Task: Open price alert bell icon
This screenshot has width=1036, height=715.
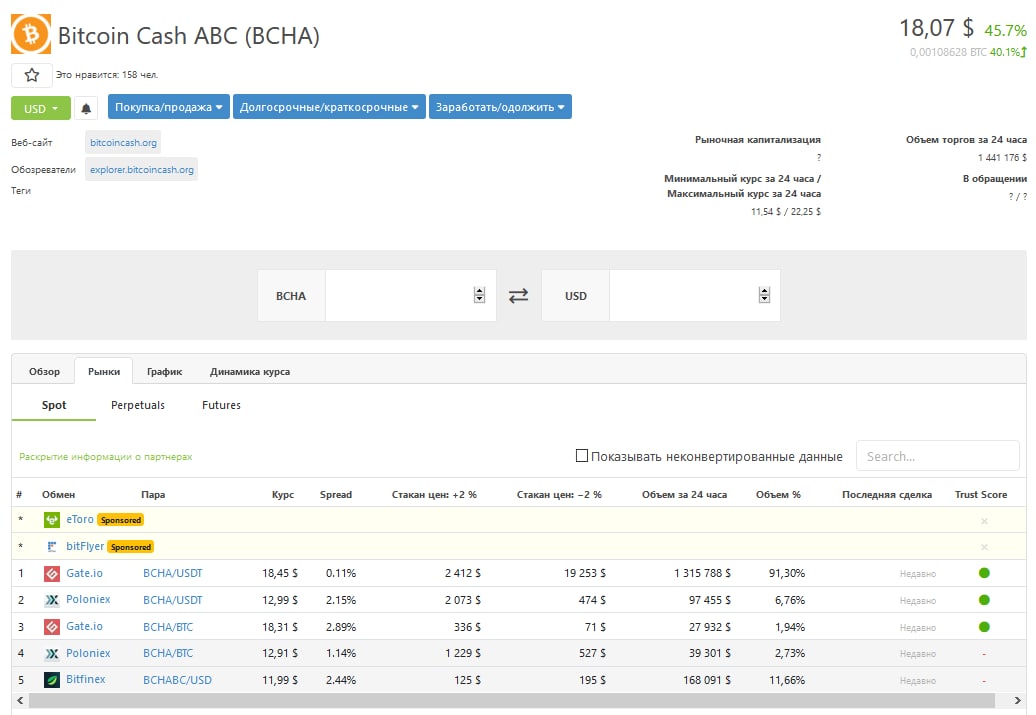Action: click(86, 108)
